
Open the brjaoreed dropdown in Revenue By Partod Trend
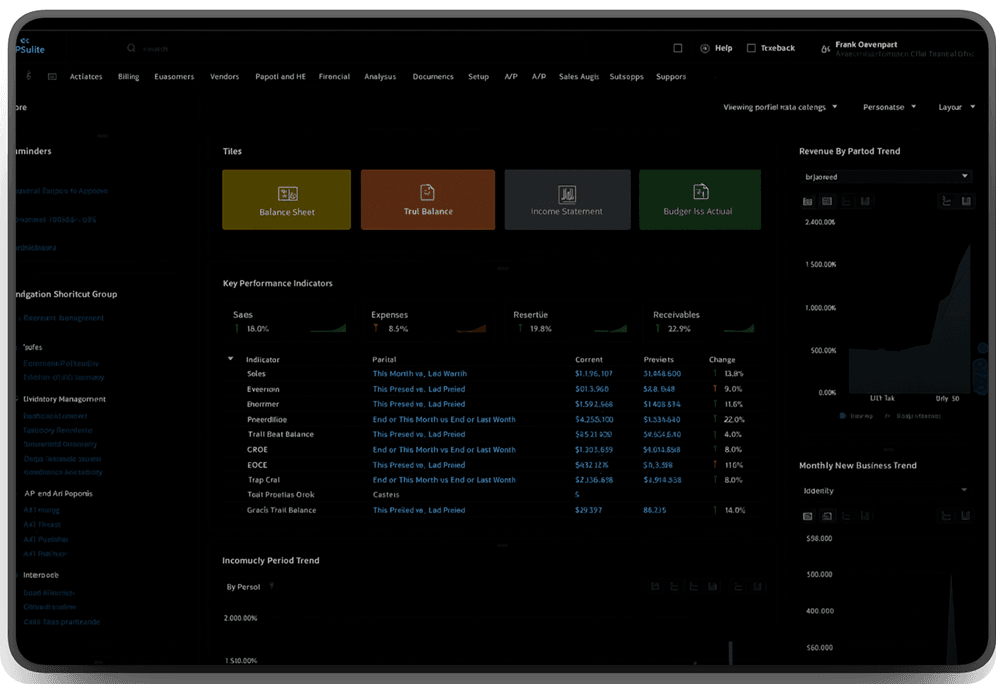tap(884, 175)
